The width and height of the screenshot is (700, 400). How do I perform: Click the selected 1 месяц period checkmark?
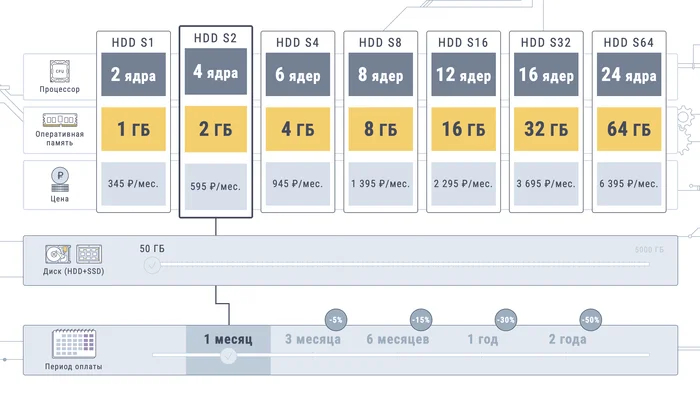point(227,357)
